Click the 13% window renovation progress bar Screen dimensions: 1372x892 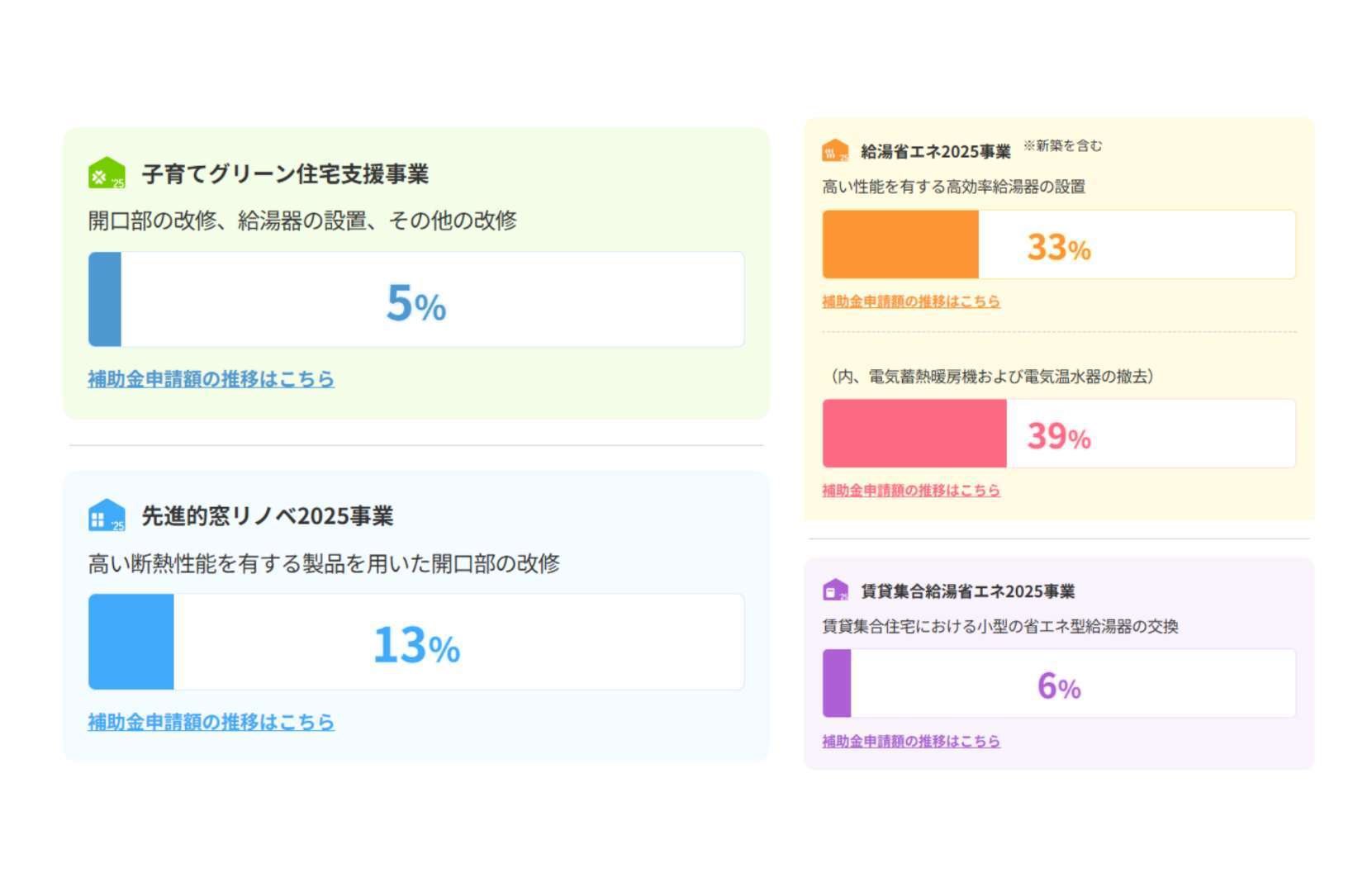pos(416,642)
